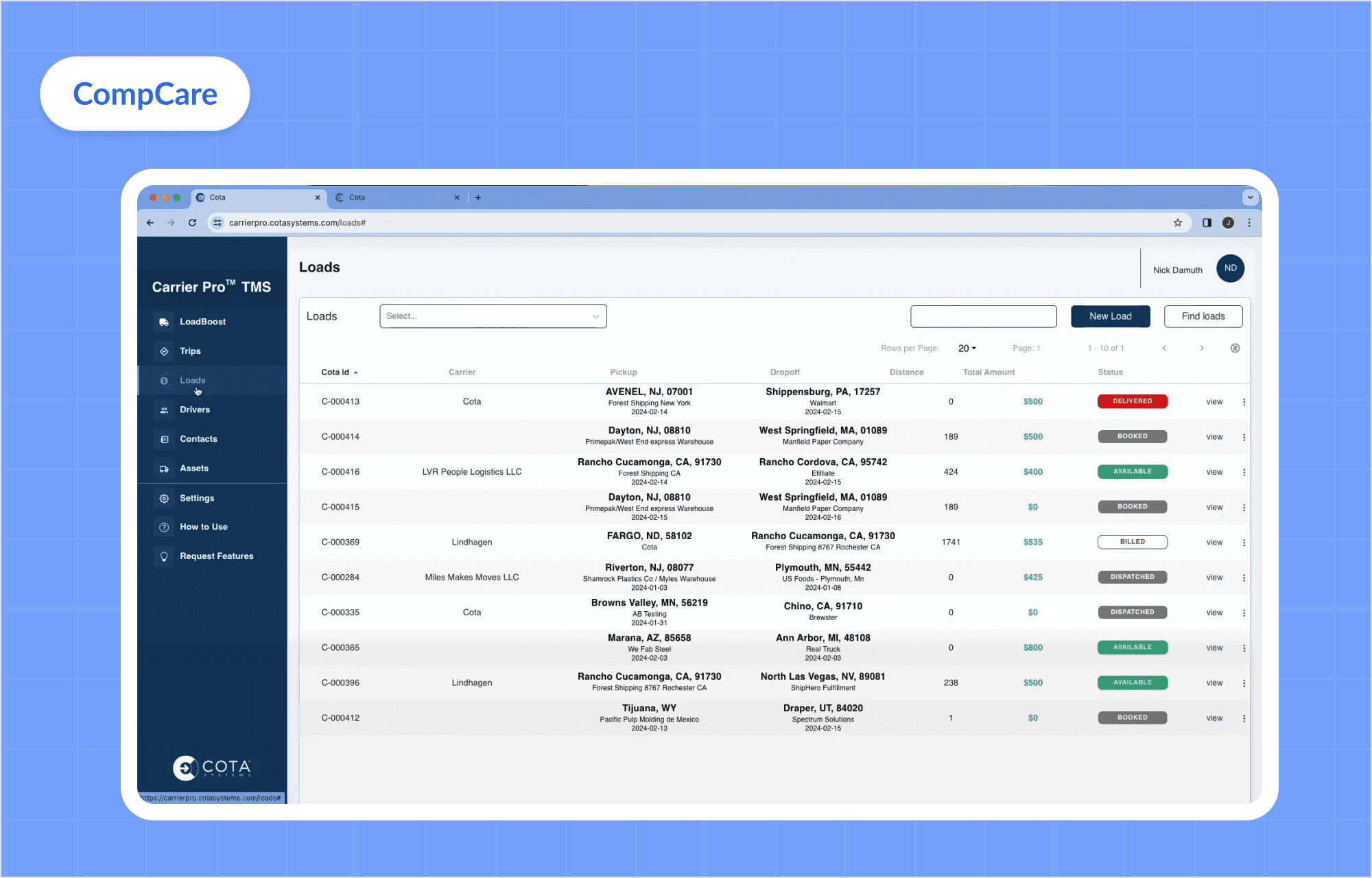
Task: Click carrier Miles Makes Moves LLC
Action: [x=472, y=578]
